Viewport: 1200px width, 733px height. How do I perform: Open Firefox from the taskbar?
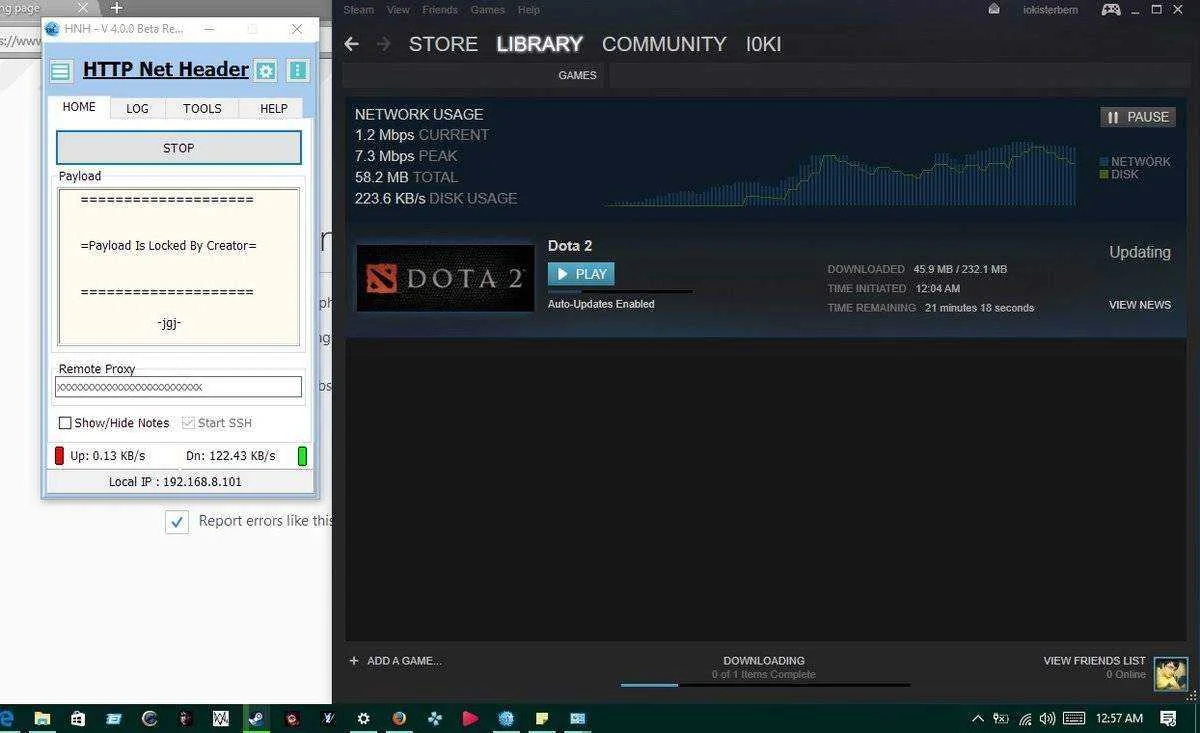click(x=399, y=718)
